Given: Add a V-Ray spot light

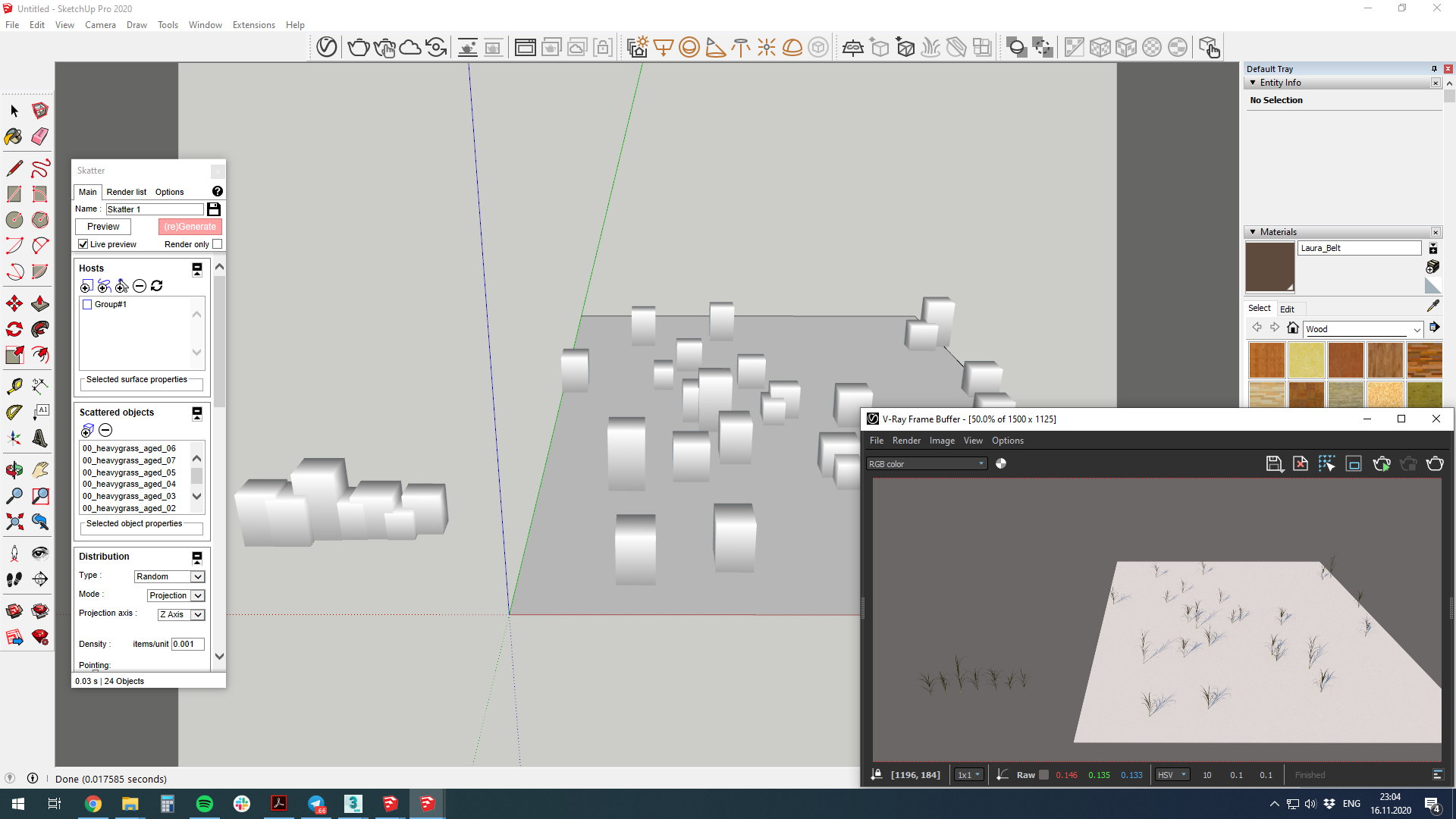Looking at the screenshot, I should 715,47.
